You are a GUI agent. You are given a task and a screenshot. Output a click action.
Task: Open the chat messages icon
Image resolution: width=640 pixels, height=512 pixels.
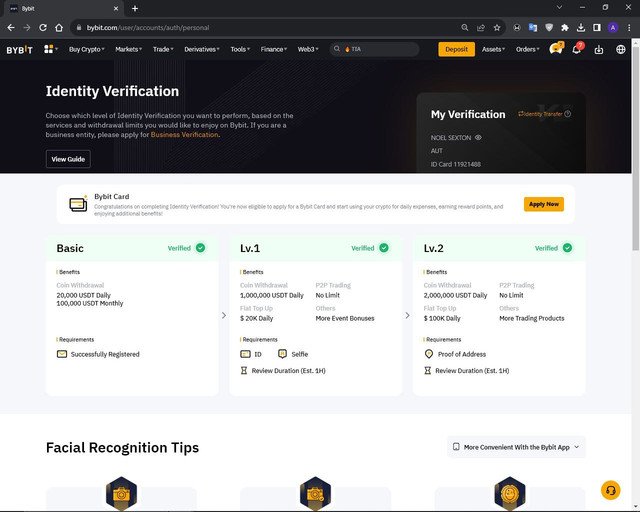556,49
